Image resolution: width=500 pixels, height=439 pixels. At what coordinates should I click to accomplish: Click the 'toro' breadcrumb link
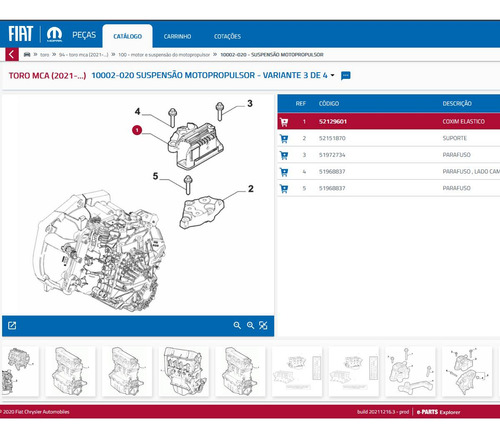tap(45, 55)
